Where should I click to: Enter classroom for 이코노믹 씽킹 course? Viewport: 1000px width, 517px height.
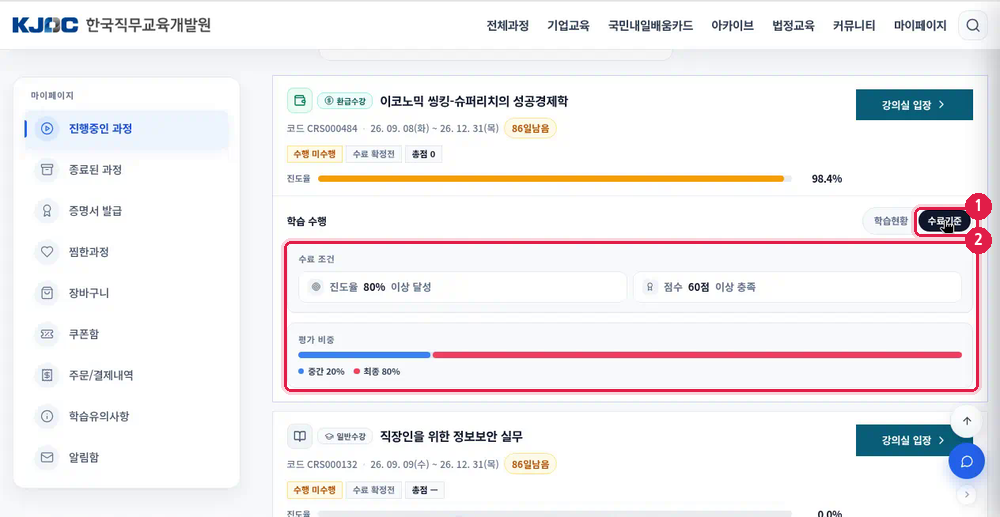(x=914, y=105)
